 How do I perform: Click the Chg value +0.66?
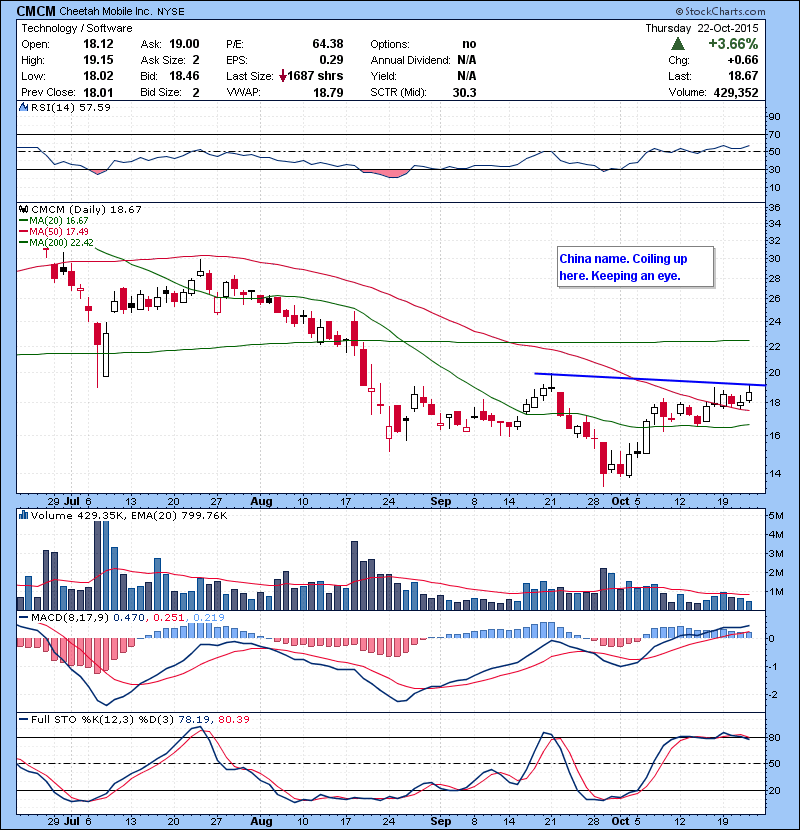point(743,60)
